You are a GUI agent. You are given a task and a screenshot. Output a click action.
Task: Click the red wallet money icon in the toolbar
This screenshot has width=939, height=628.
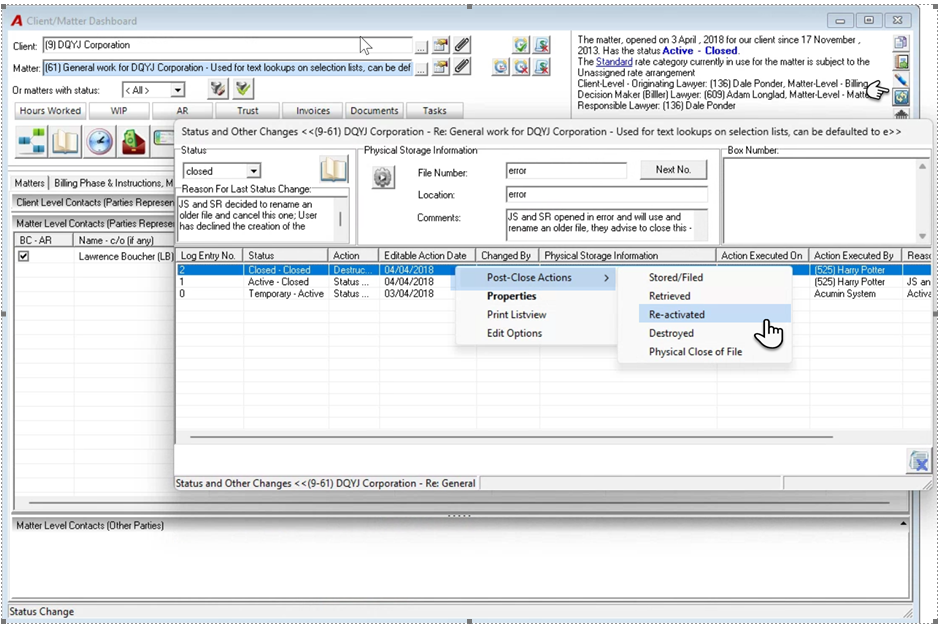pos(134,141)
